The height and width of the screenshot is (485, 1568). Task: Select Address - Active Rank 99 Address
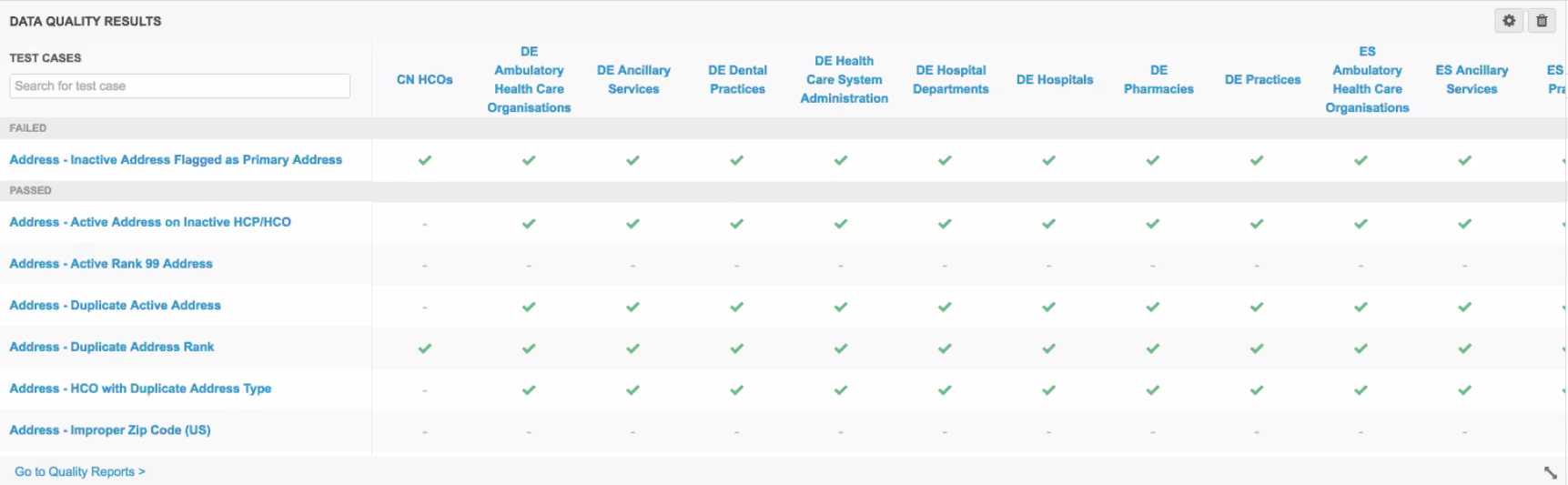tap(111, 264)
